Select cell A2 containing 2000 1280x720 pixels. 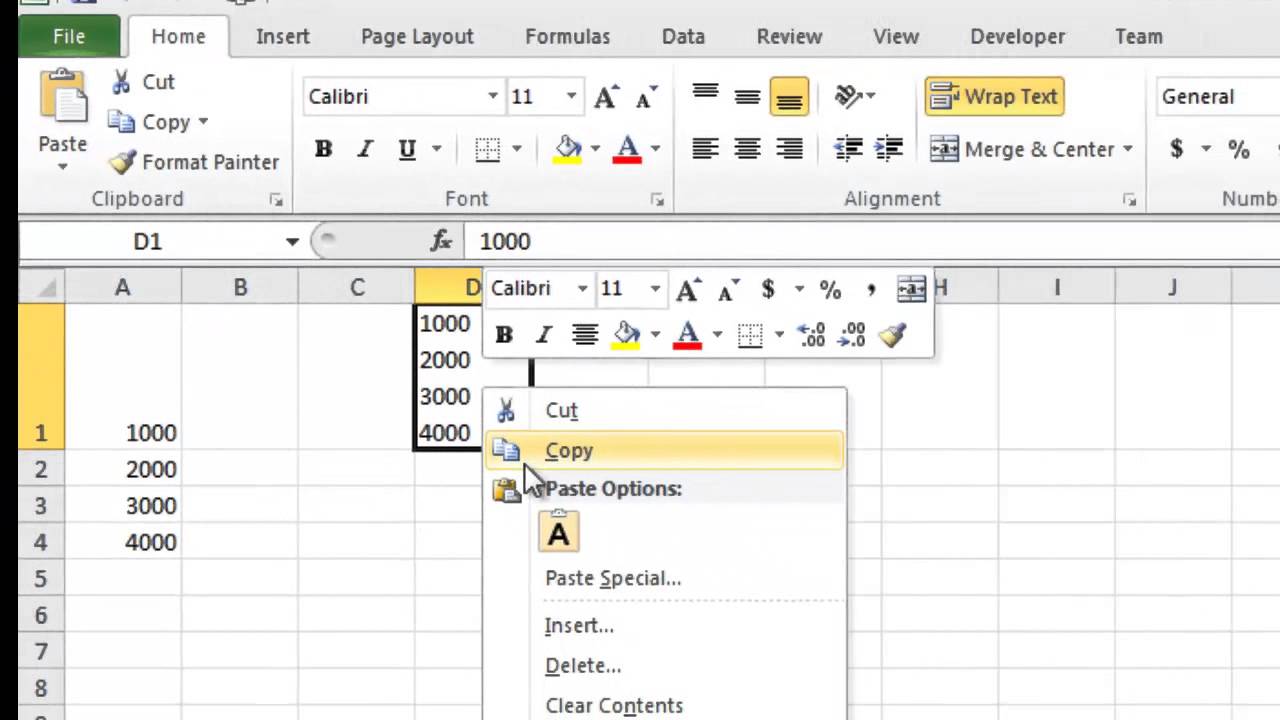pos(123,469)
